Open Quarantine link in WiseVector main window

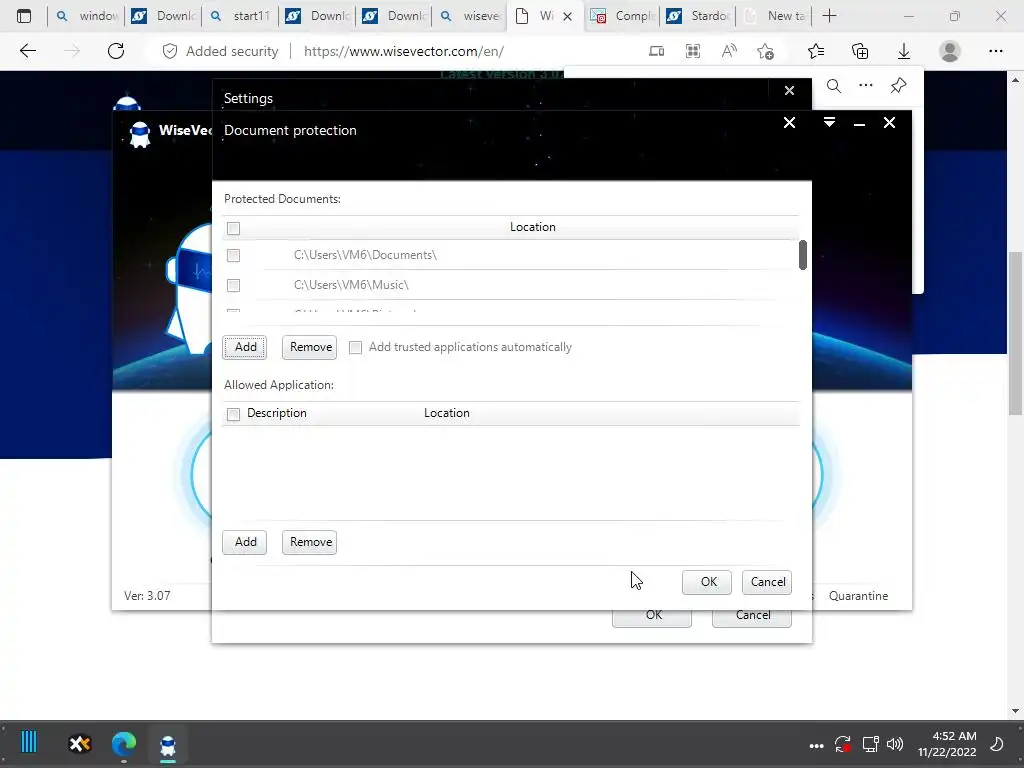pos(858,596)
